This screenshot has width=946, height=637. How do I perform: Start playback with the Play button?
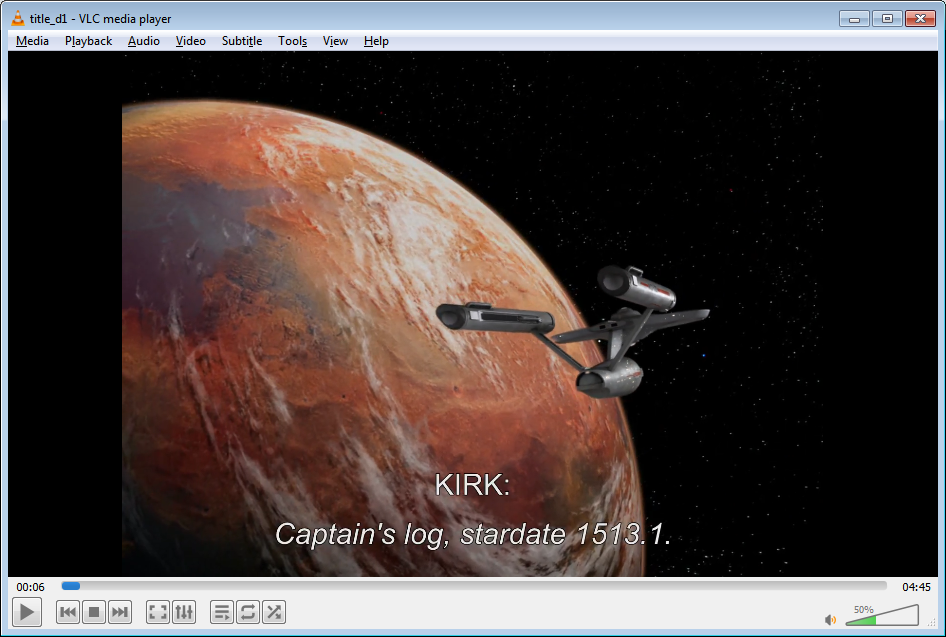click(x=27, y=612)
